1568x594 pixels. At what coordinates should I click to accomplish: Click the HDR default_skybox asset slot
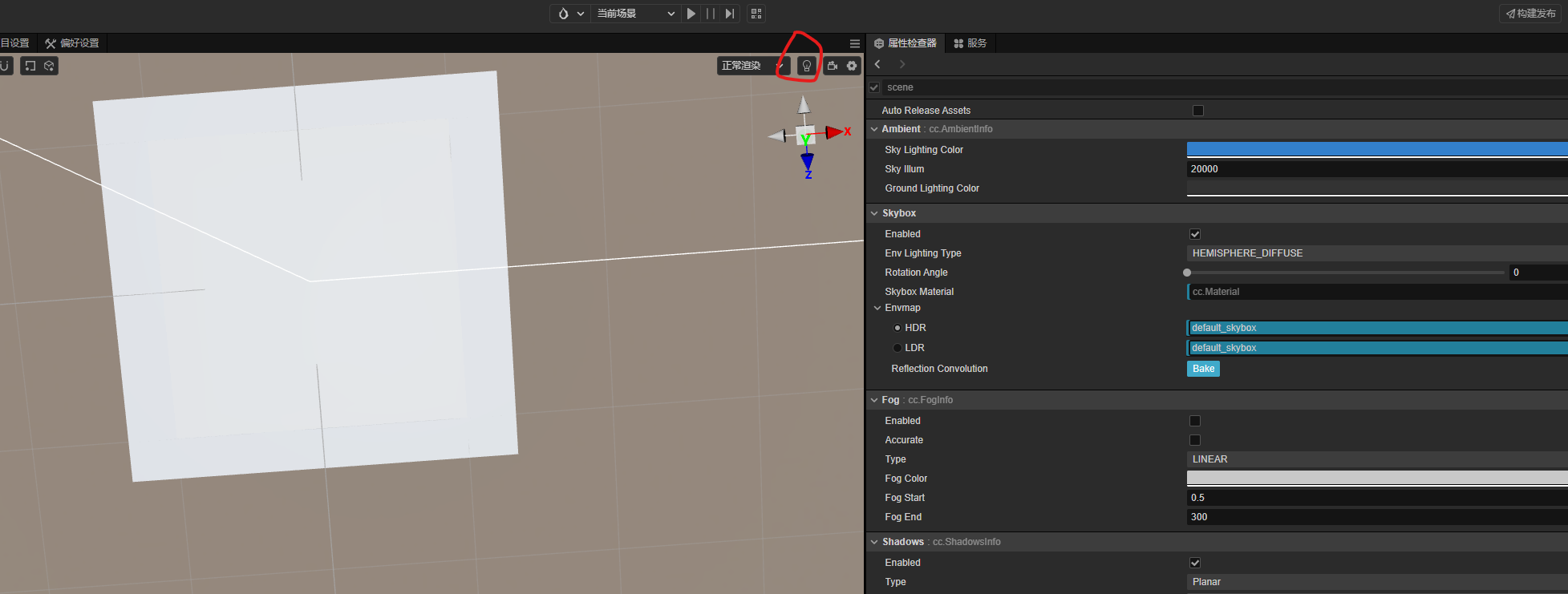[x=1377, y=328]
